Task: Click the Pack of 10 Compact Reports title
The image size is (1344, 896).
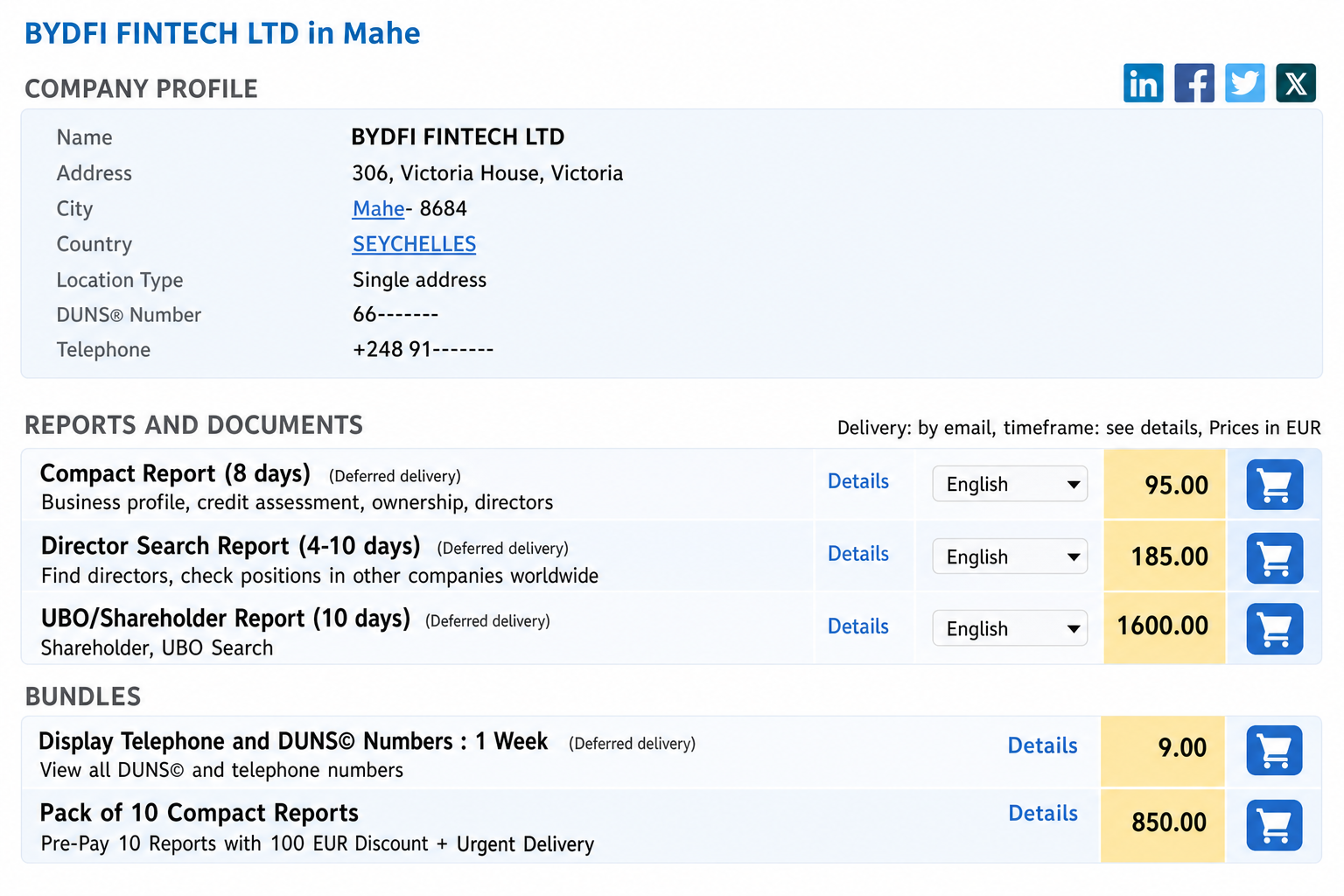Action: tap(199, 813)
